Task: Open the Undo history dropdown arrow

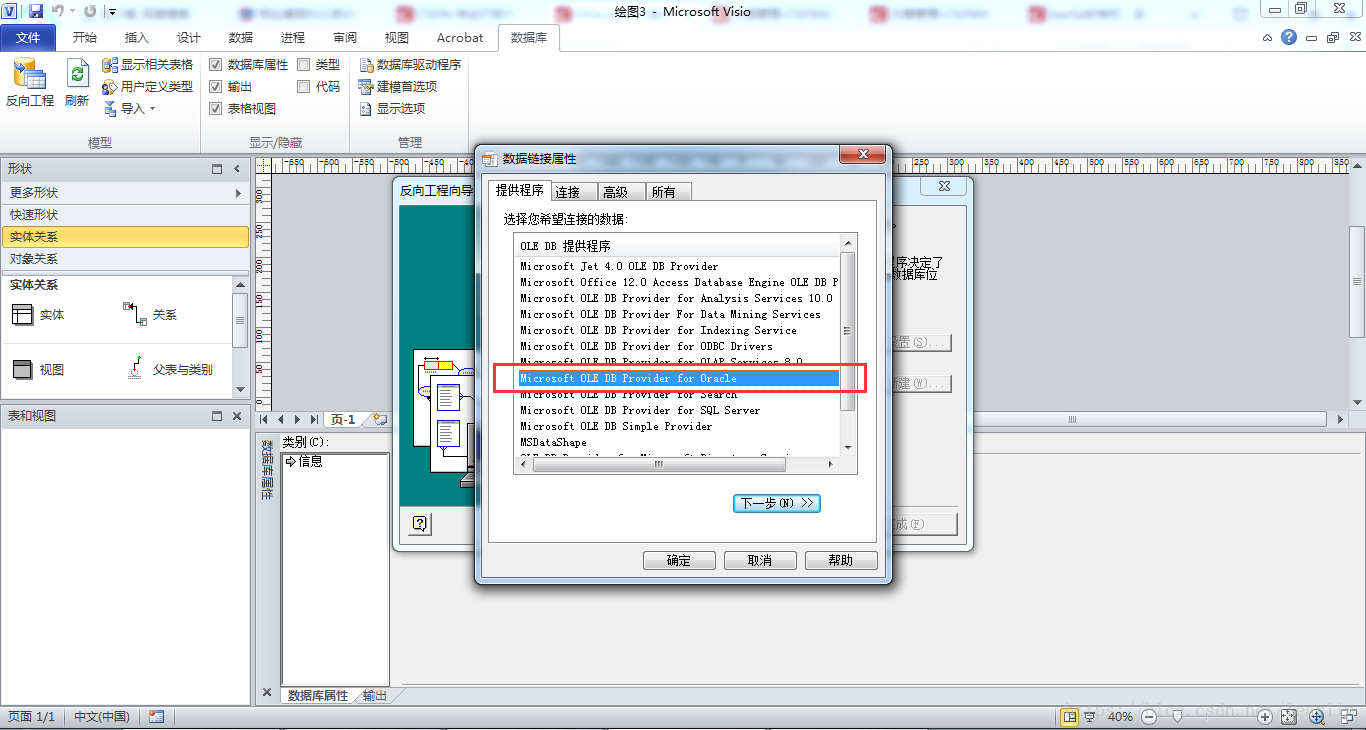Action: click(72, 12)
